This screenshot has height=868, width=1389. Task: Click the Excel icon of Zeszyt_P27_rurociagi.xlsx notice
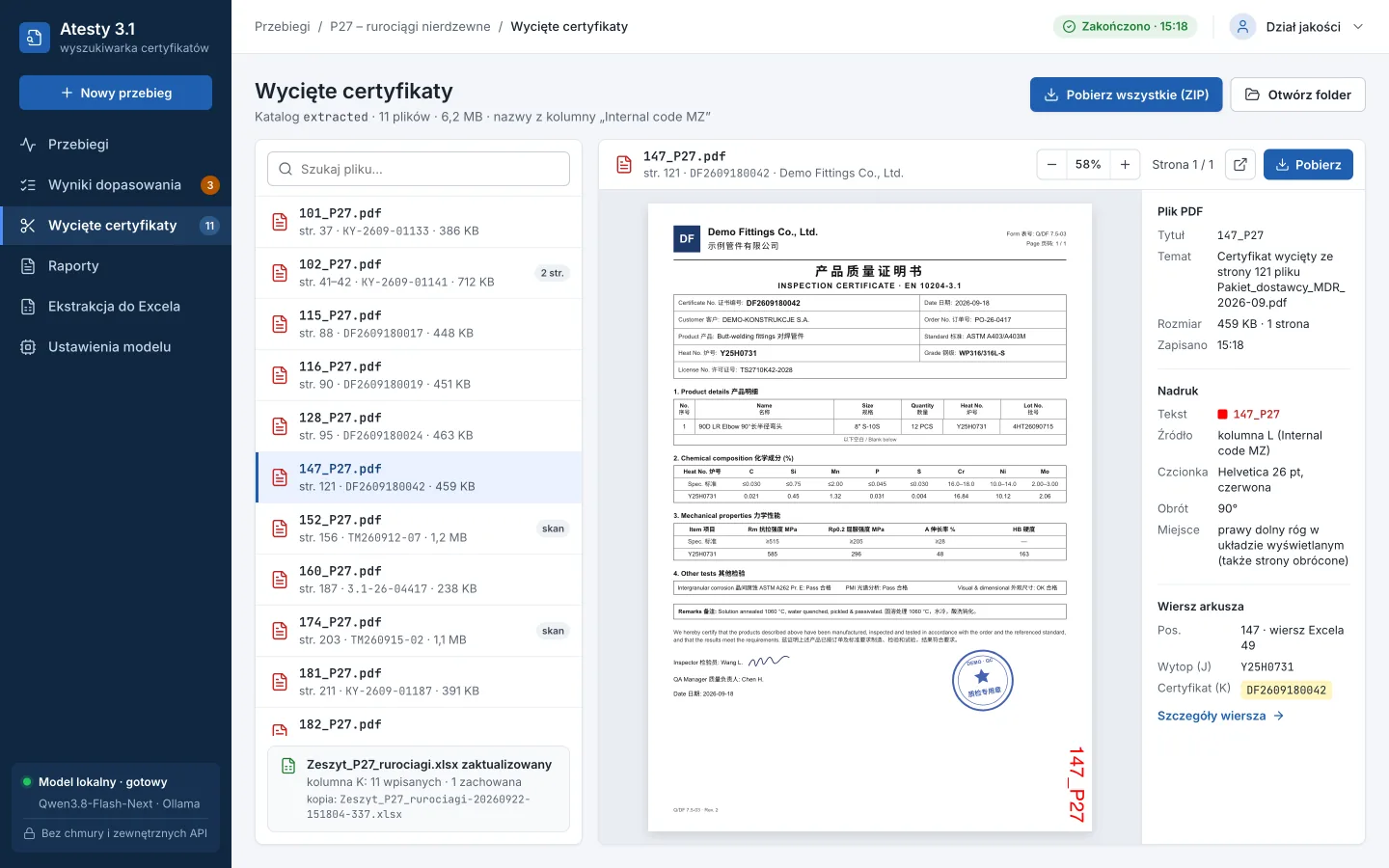click(288, 766)
